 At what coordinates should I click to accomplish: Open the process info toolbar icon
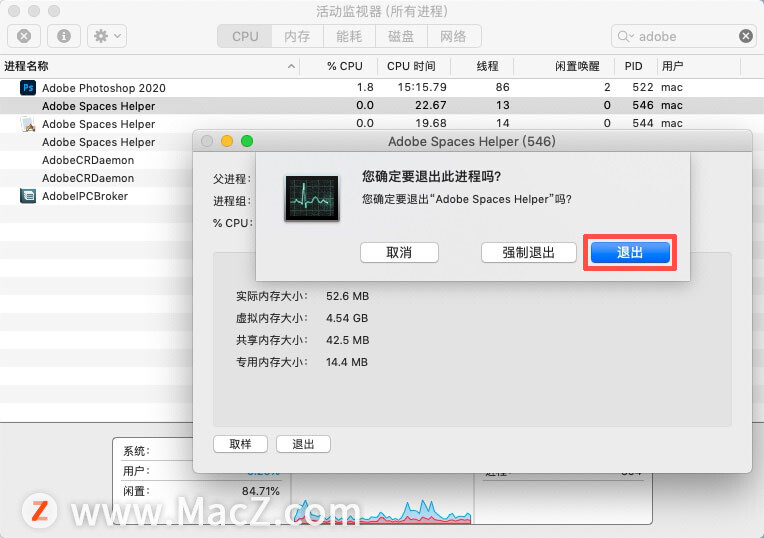pos(64,36)
